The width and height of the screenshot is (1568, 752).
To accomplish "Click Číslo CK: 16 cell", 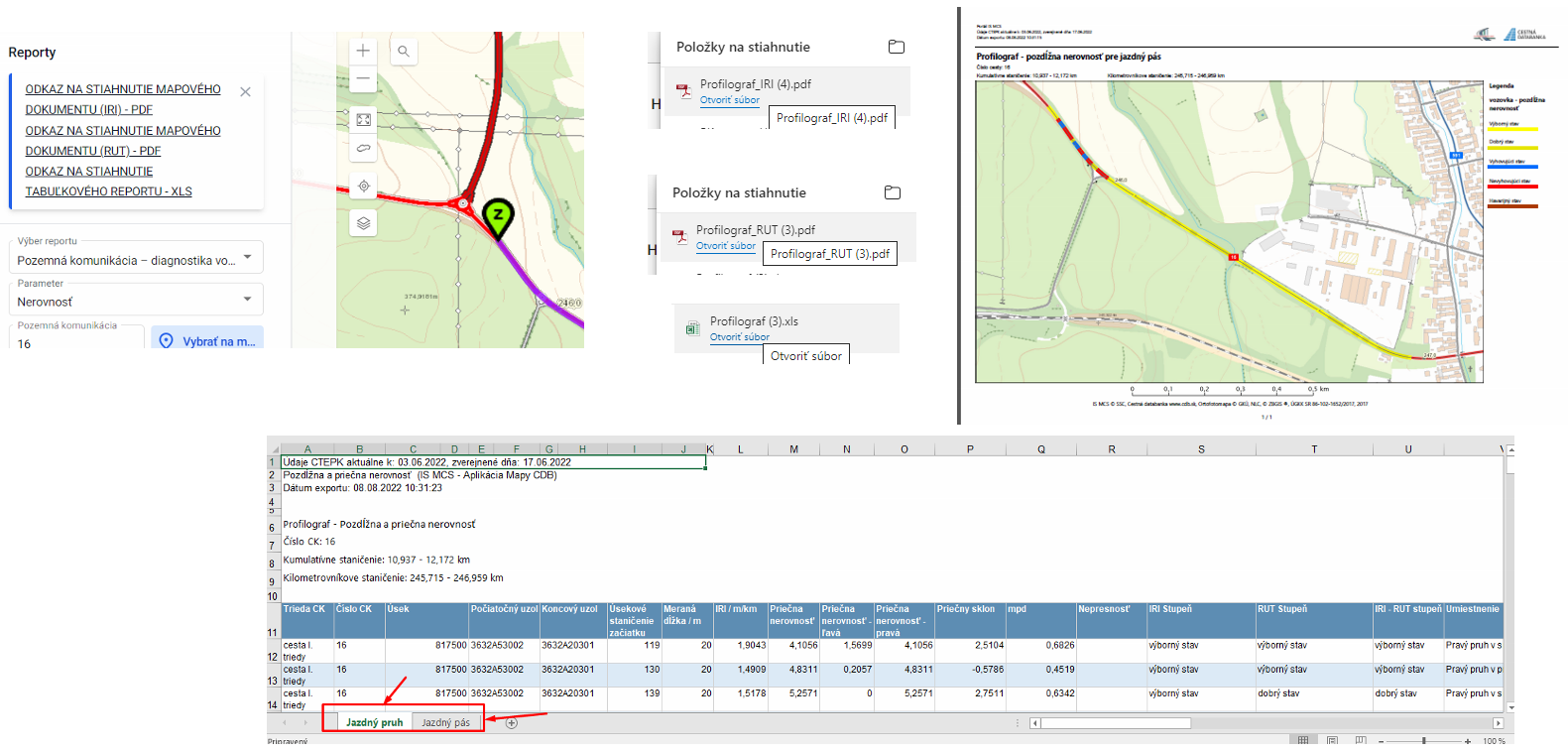I will pos(309,542).
